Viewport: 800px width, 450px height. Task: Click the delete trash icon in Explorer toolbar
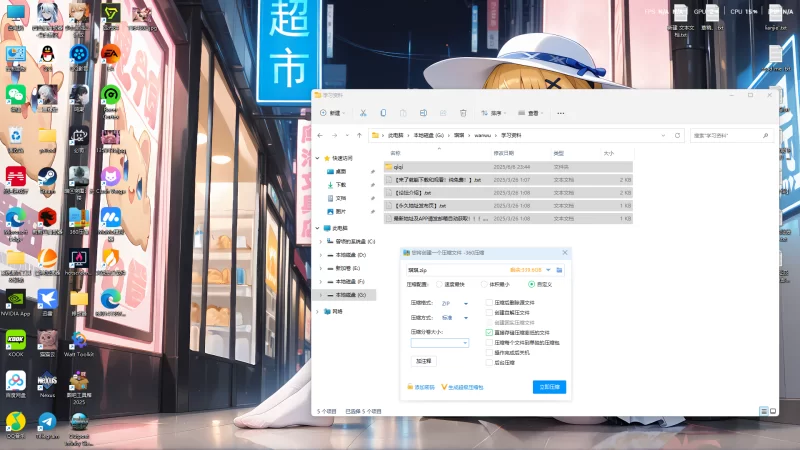(x=463, y=113)
